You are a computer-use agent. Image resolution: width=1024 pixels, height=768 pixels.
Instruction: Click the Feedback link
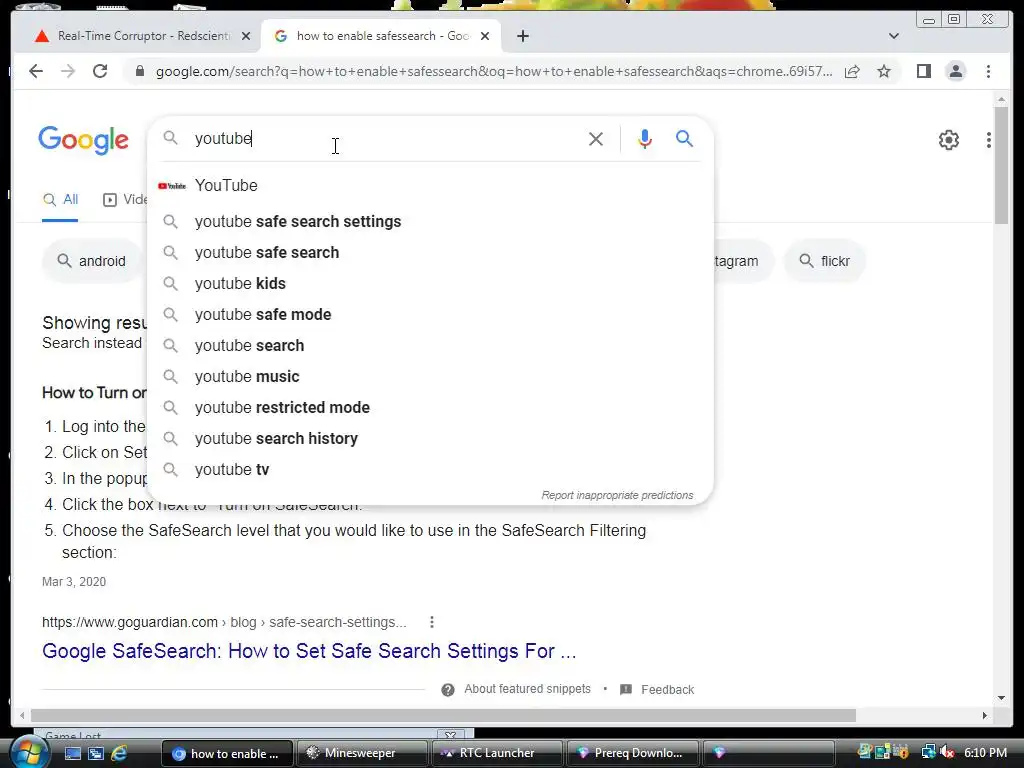[x=667, y=690]
